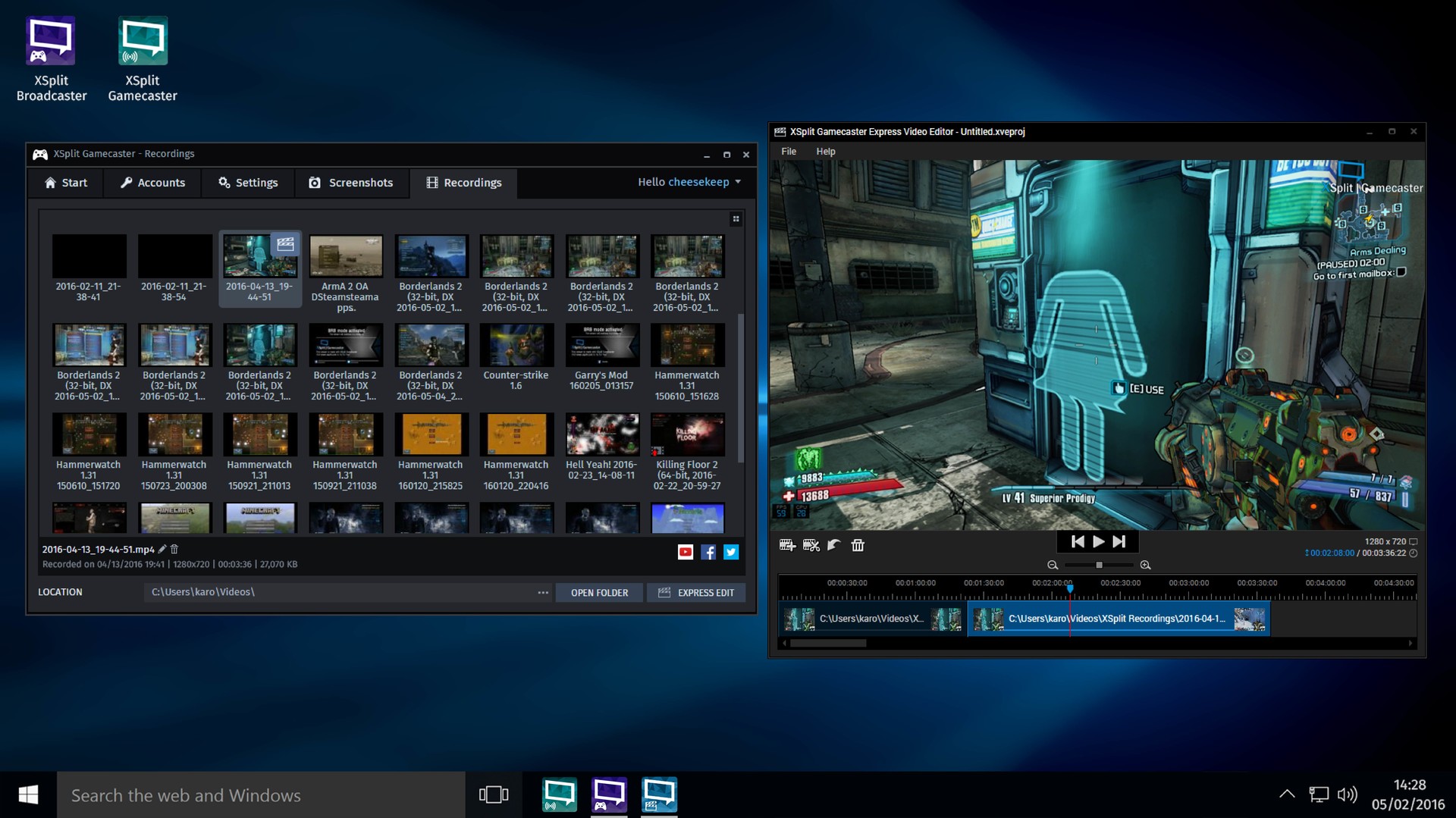Add a new clip to the timeline
1456x818 pixels.
tap(789, 545)
